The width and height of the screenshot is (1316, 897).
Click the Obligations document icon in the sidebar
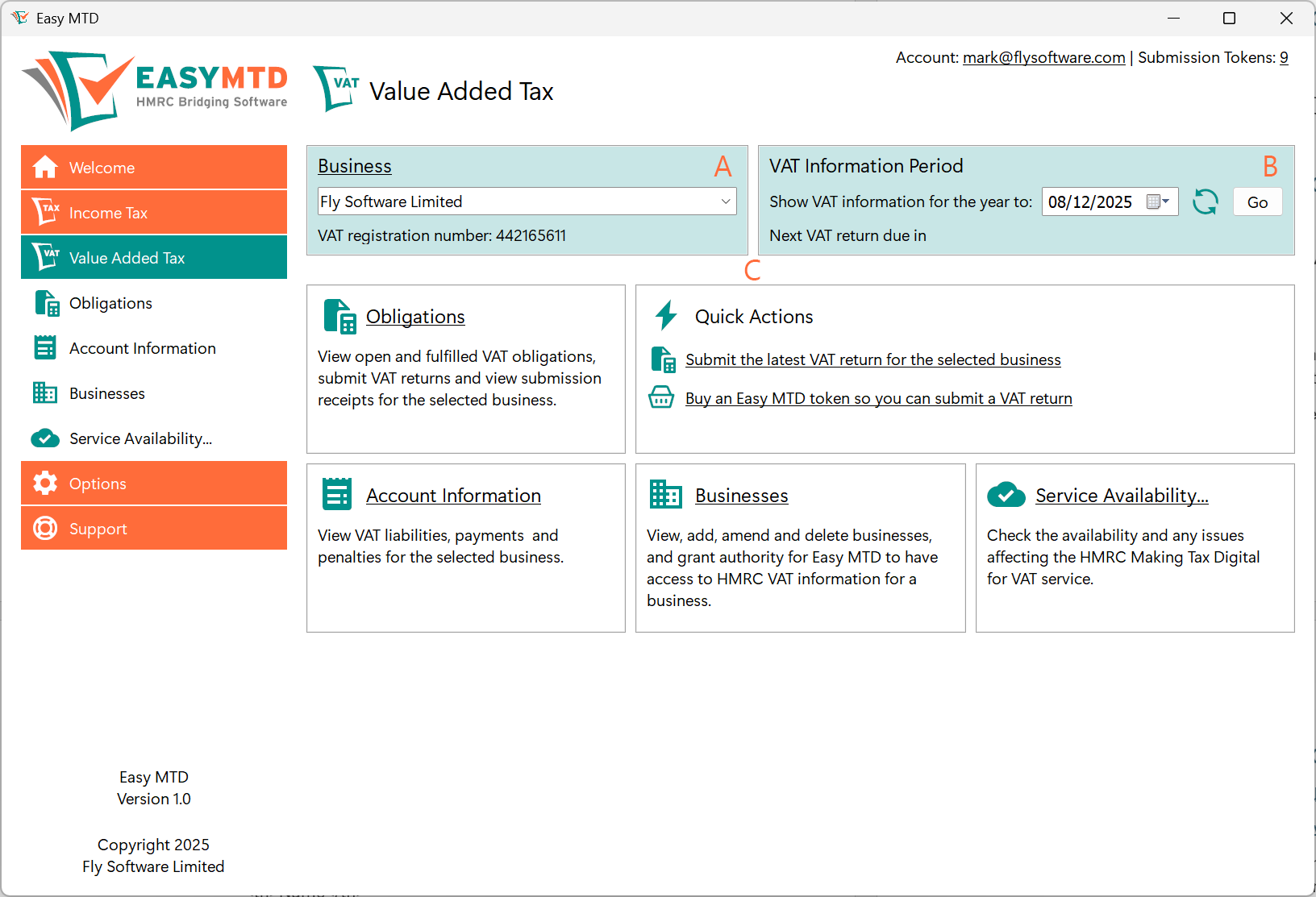(45, 303)
